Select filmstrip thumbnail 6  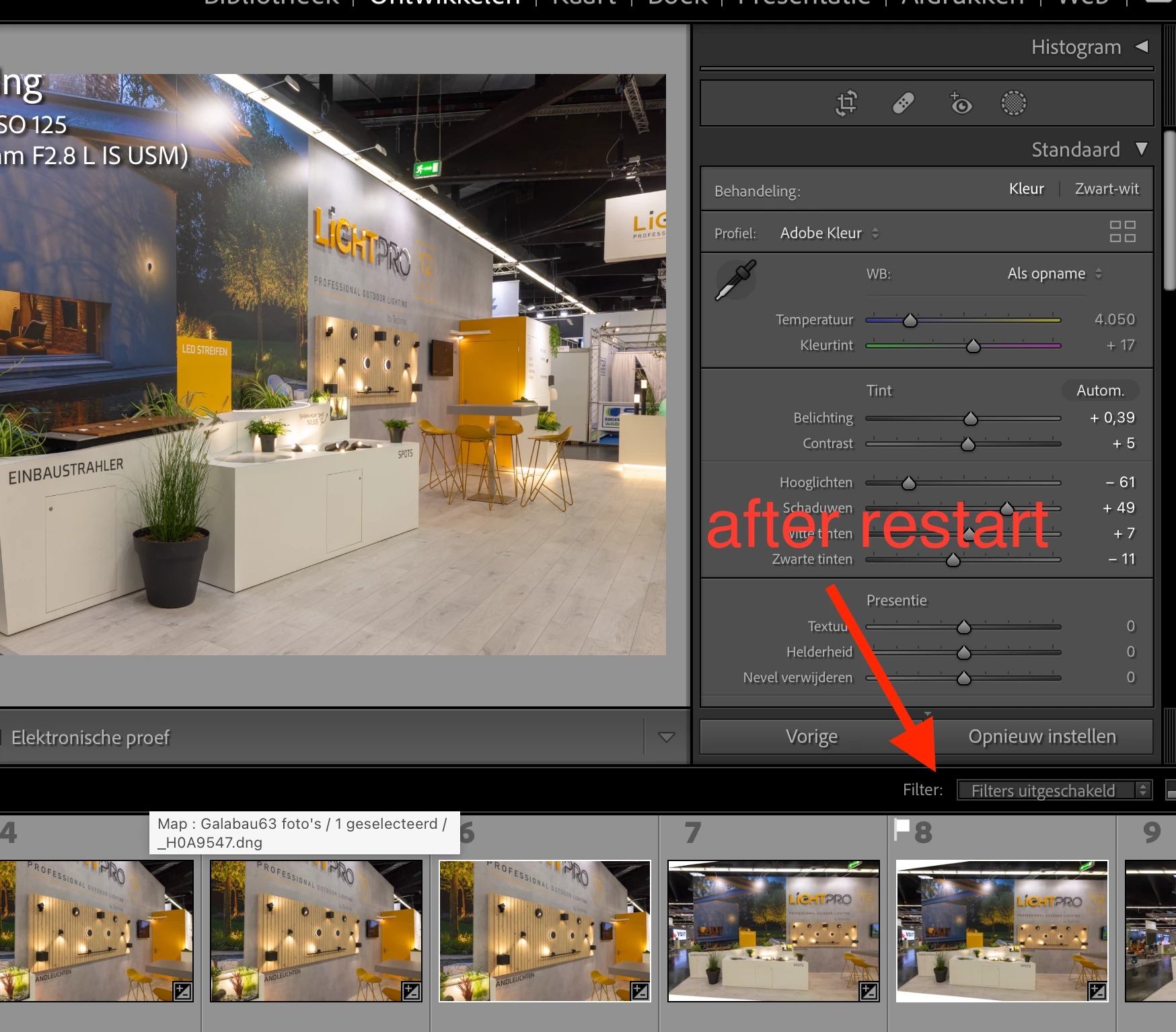(545, 930)
